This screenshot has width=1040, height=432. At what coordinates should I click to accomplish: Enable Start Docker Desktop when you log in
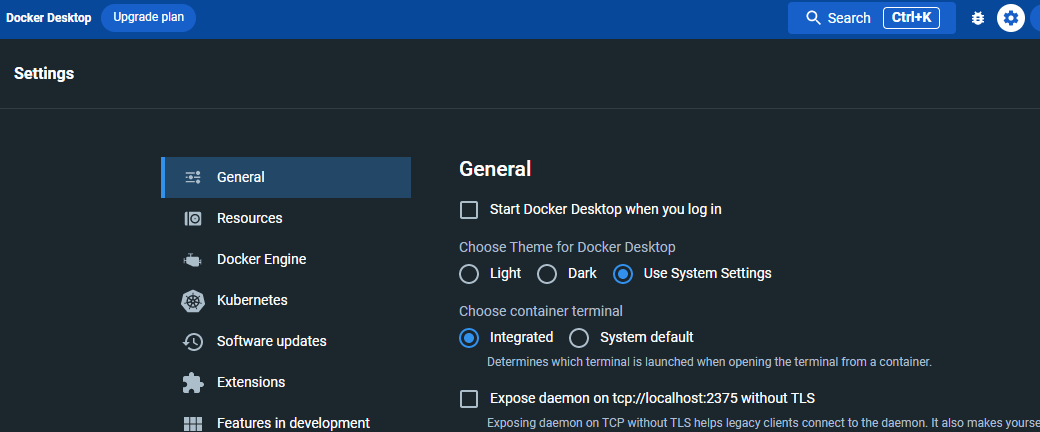pos(469,210)
